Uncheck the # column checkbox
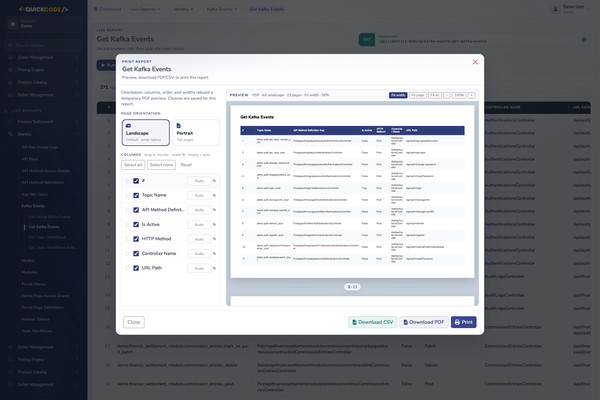This screenshot has height=400, width=600. click(x=136, y=181)
